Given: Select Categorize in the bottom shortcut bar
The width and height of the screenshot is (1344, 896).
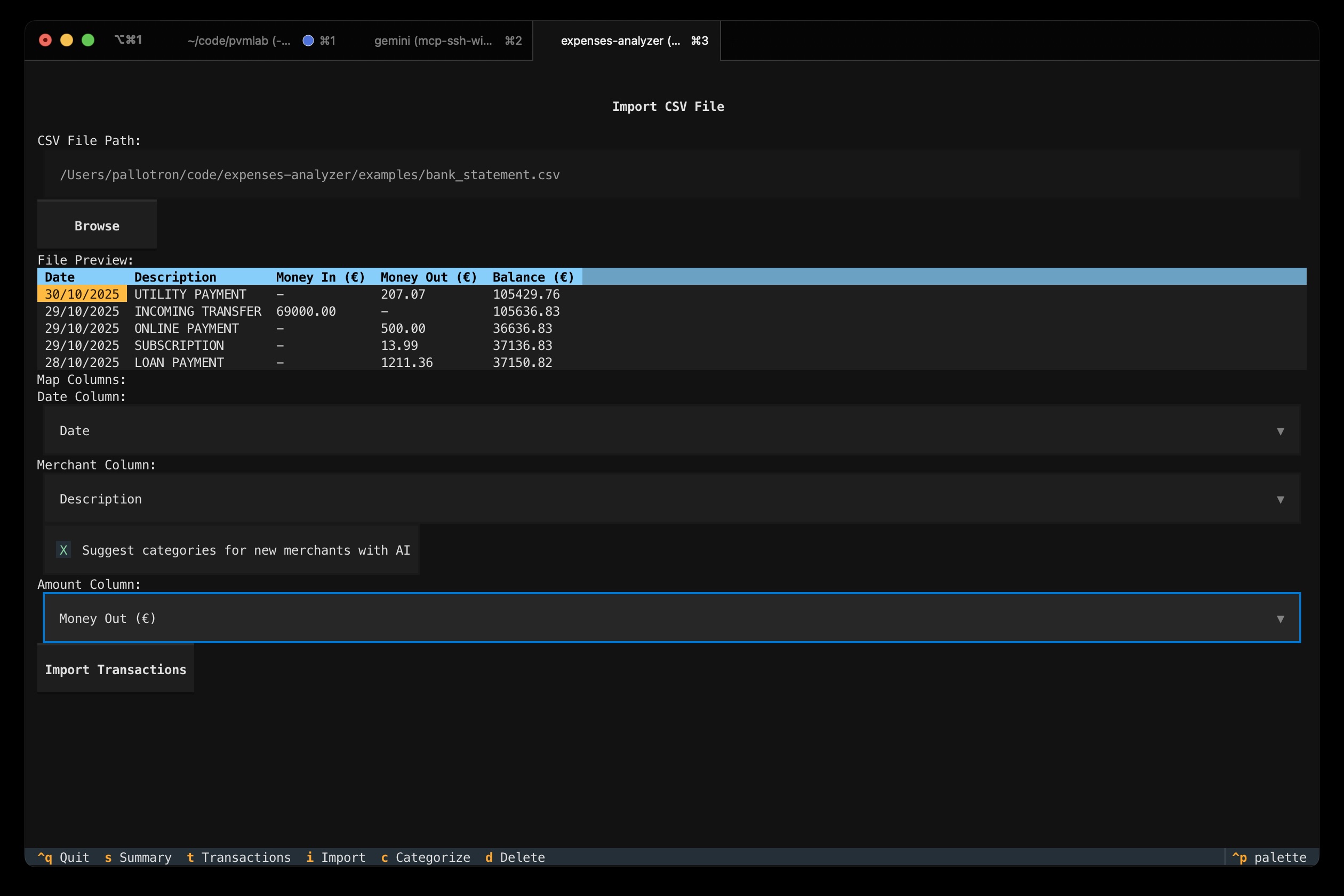Looking at the screenshot, I should [x=426, y=857].
